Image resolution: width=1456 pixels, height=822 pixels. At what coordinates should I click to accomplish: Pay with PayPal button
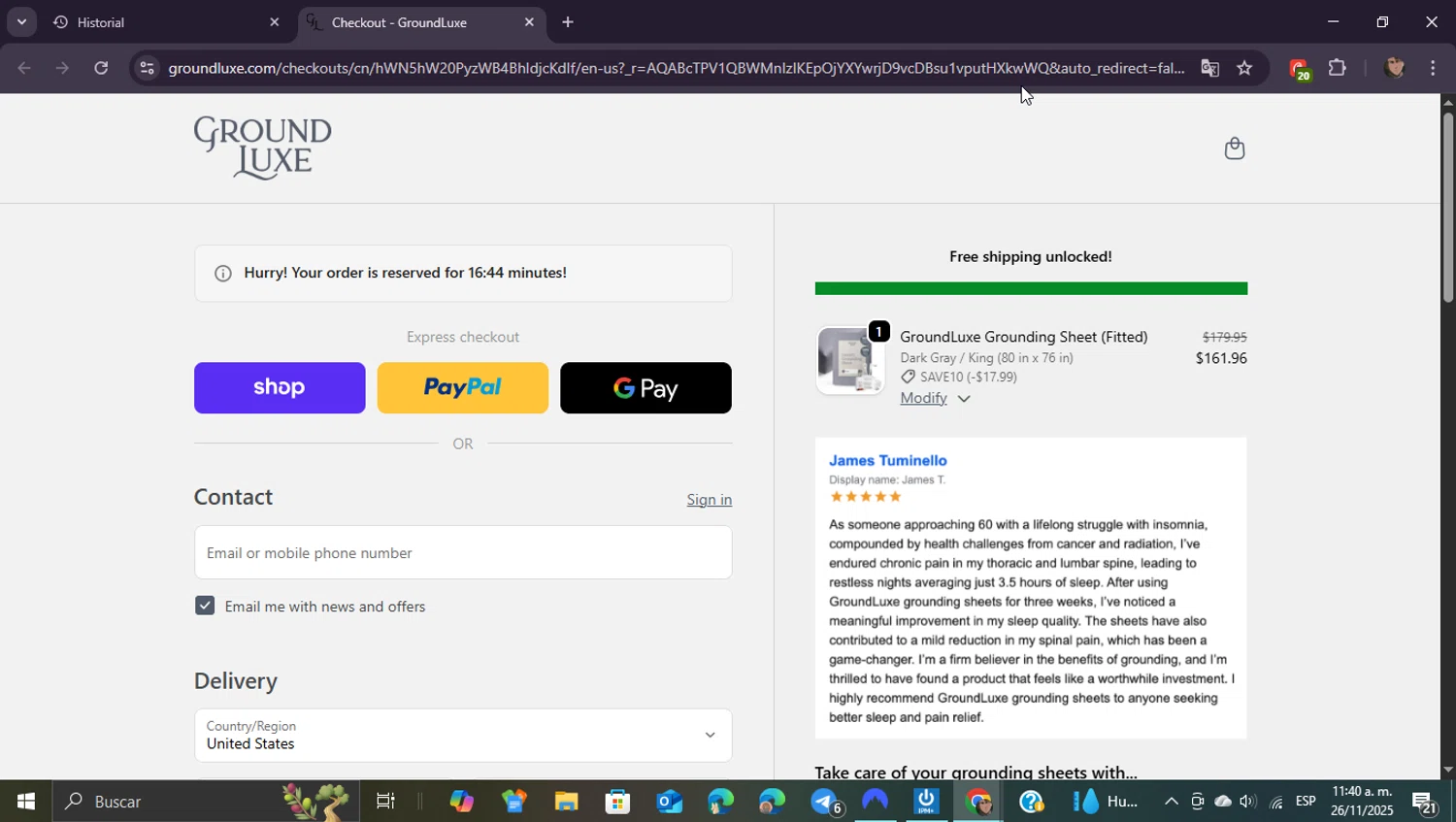pyautogui.click(x=463, y=388)
